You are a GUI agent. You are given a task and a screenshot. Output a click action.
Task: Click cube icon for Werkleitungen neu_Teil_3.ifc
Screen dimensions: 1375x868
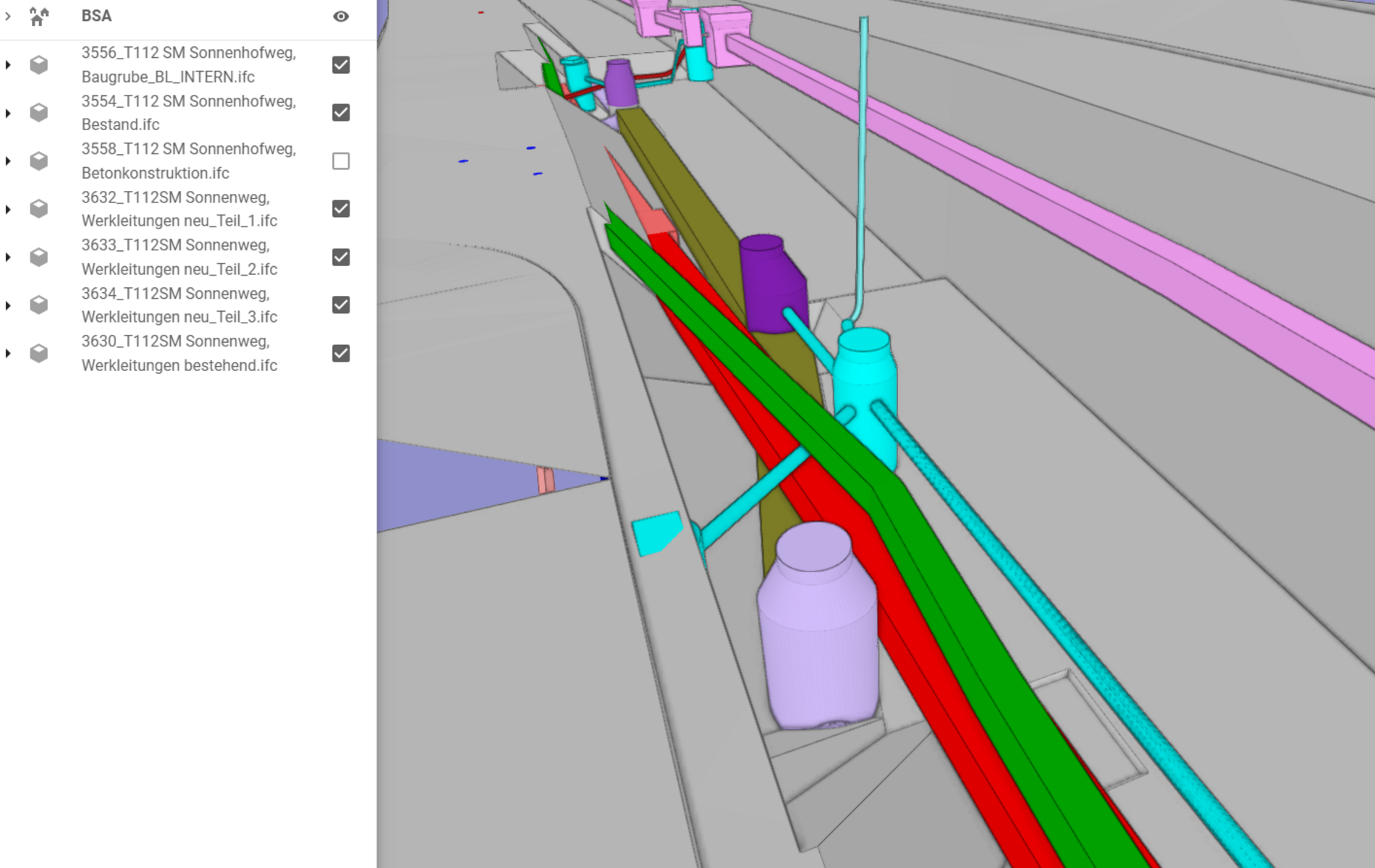point(39,305)
